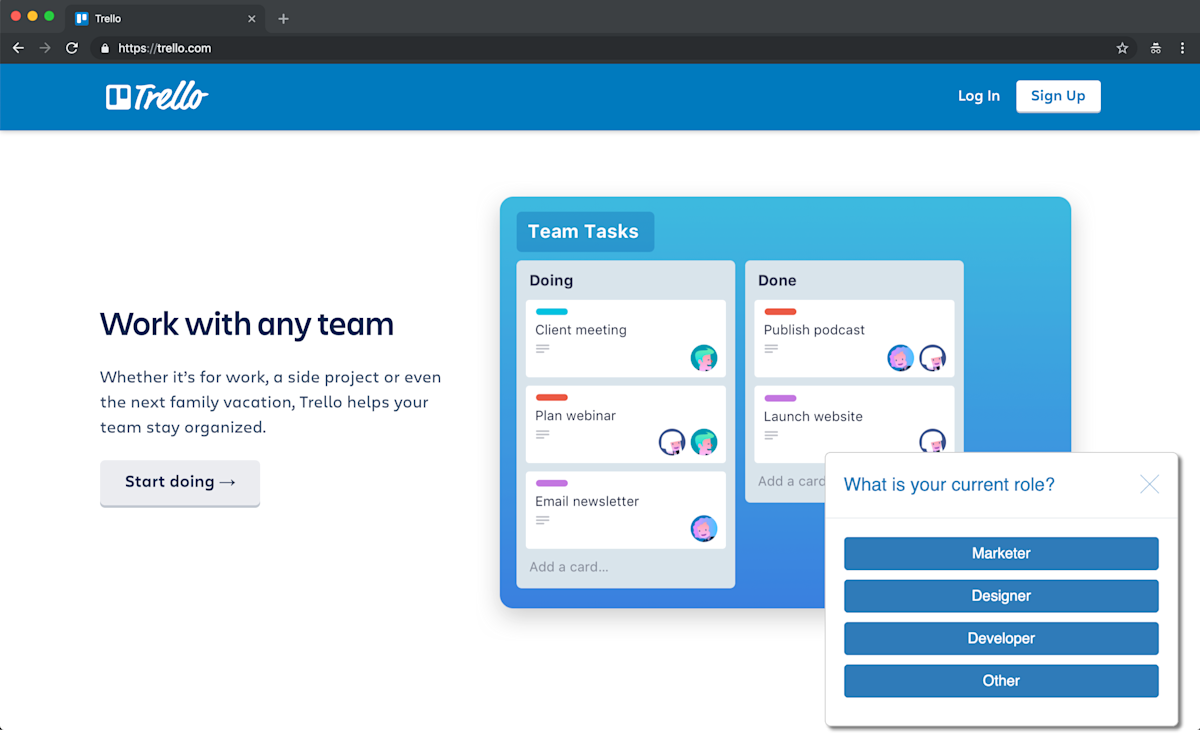Viewport: 1200px width, 733px height.
Task: Click the Log In link
Action: 978,96
